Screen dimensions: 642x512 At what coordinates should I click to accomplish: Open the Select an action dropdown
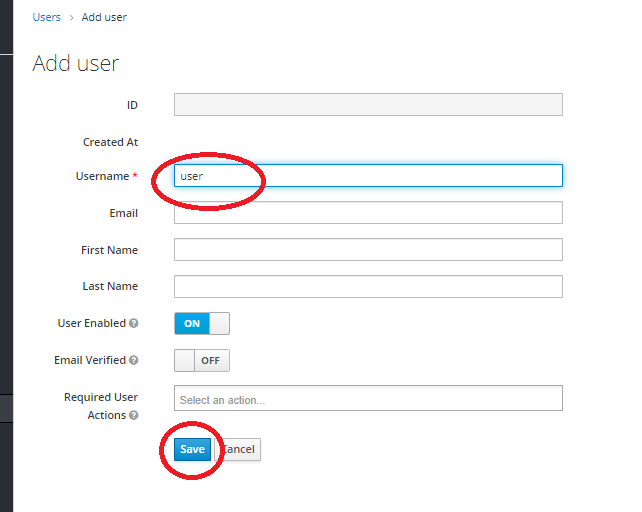pyautogui.click(x=368, y=398)
